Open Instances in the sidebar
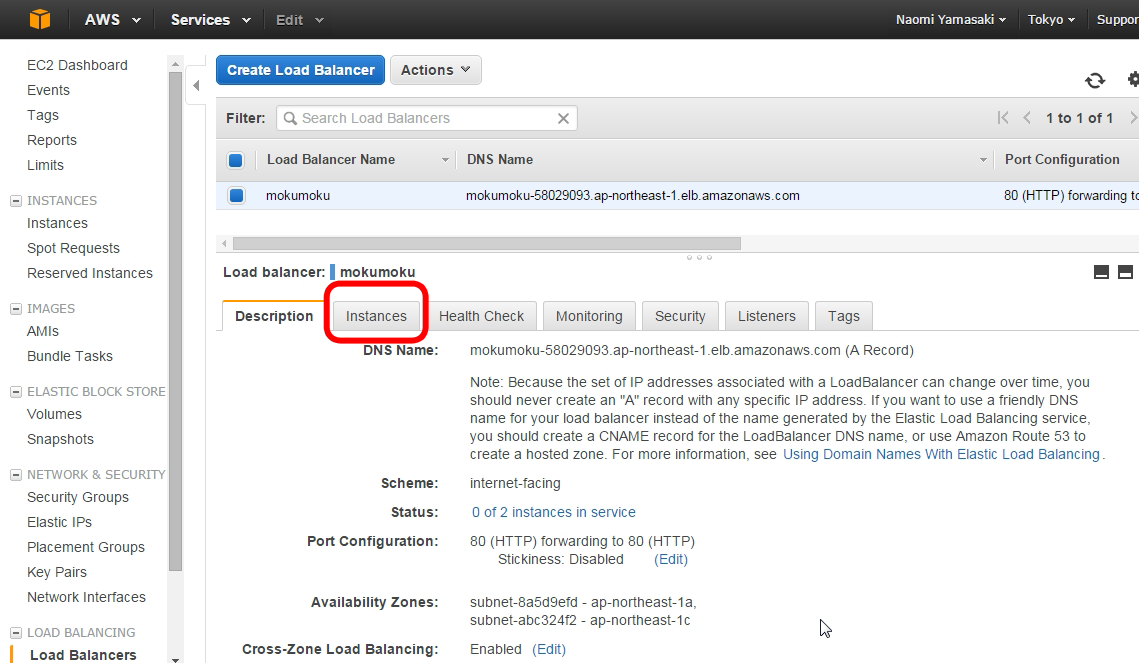Screen dimensions: 1139x663 click(x=57, y=223)
